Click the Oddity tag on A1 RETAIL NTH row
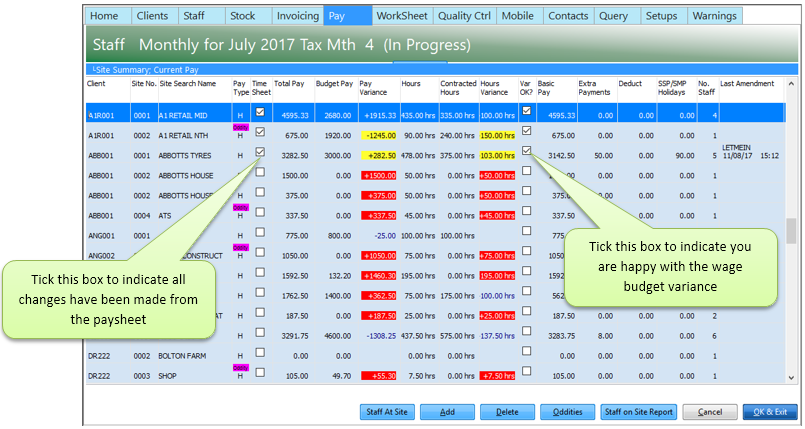This screenshot has width=805, height=429. pyautogui.click(x=240, y=127)
